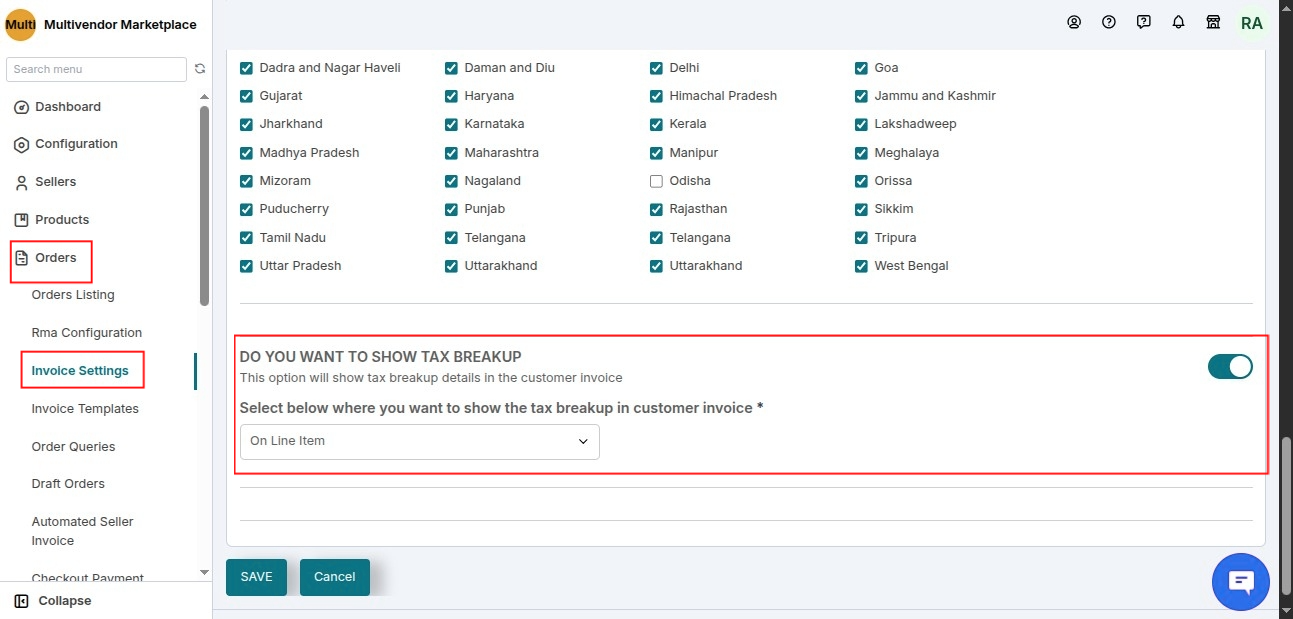The width and height of the screenshot is (1293, 619).
Task: Uncheck the Kerala checkbox
Action: pos(656,124)
